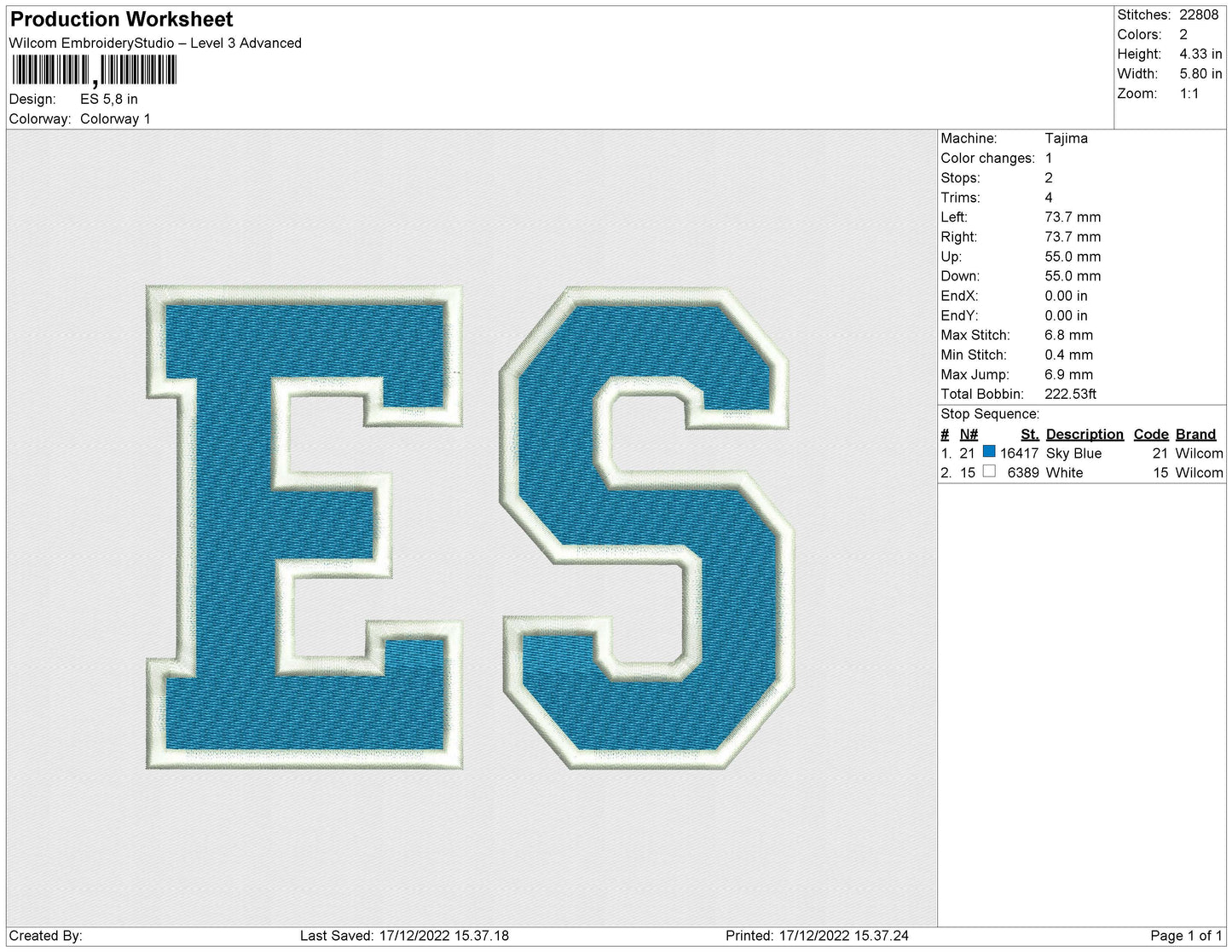
Task: Click the 'Brand' column header
Action: point(1195,435)
